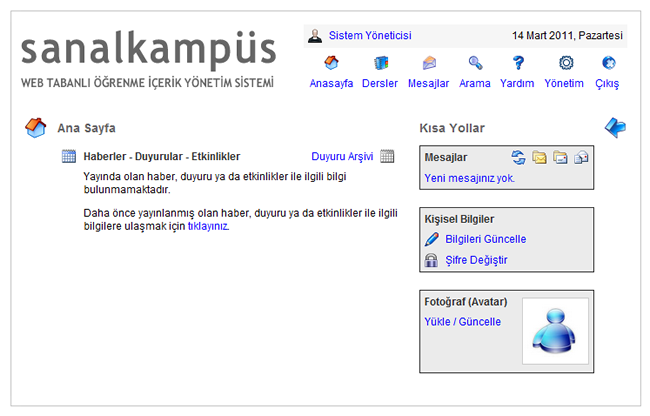
Task: Click the Haberler - Duyurular - Etkinlikler heading
Action: pyautogui.click(x=162, y=156)
